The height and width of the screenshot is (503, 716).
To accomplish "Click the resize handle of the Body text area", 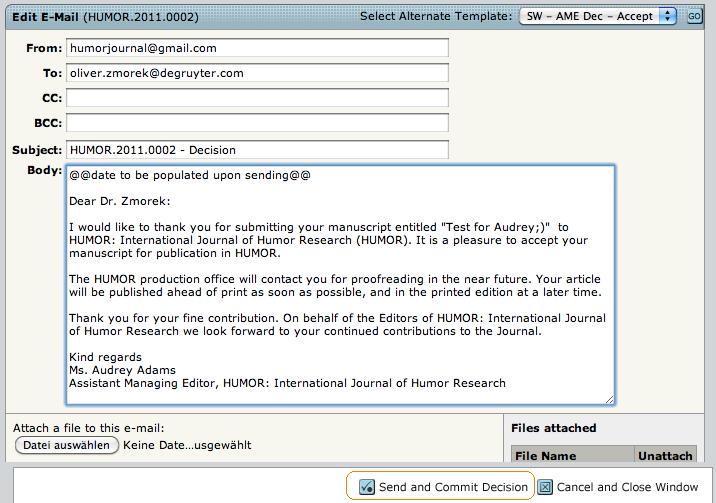I will (608, 398).
